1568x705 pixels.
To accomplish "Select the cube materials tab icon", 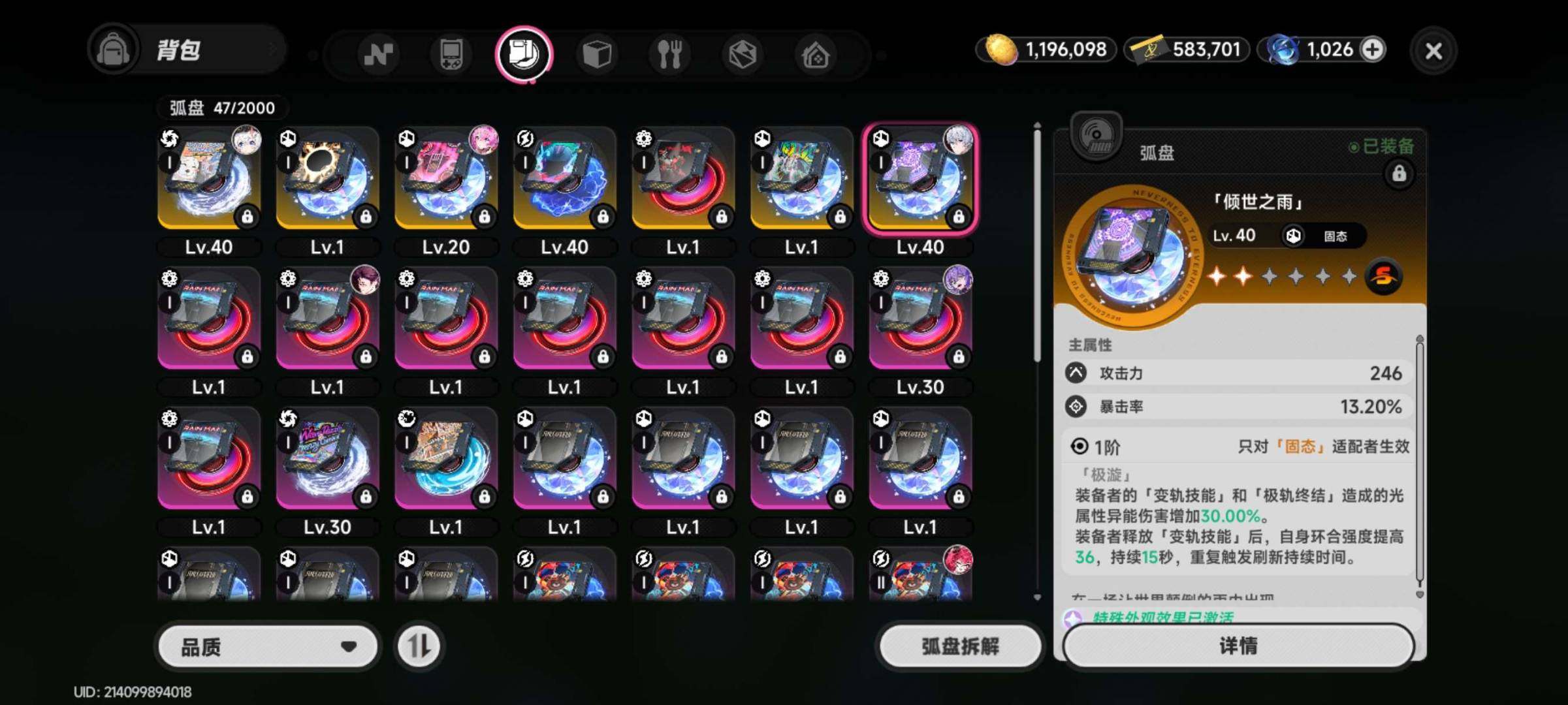I will (x=596, y=54).
